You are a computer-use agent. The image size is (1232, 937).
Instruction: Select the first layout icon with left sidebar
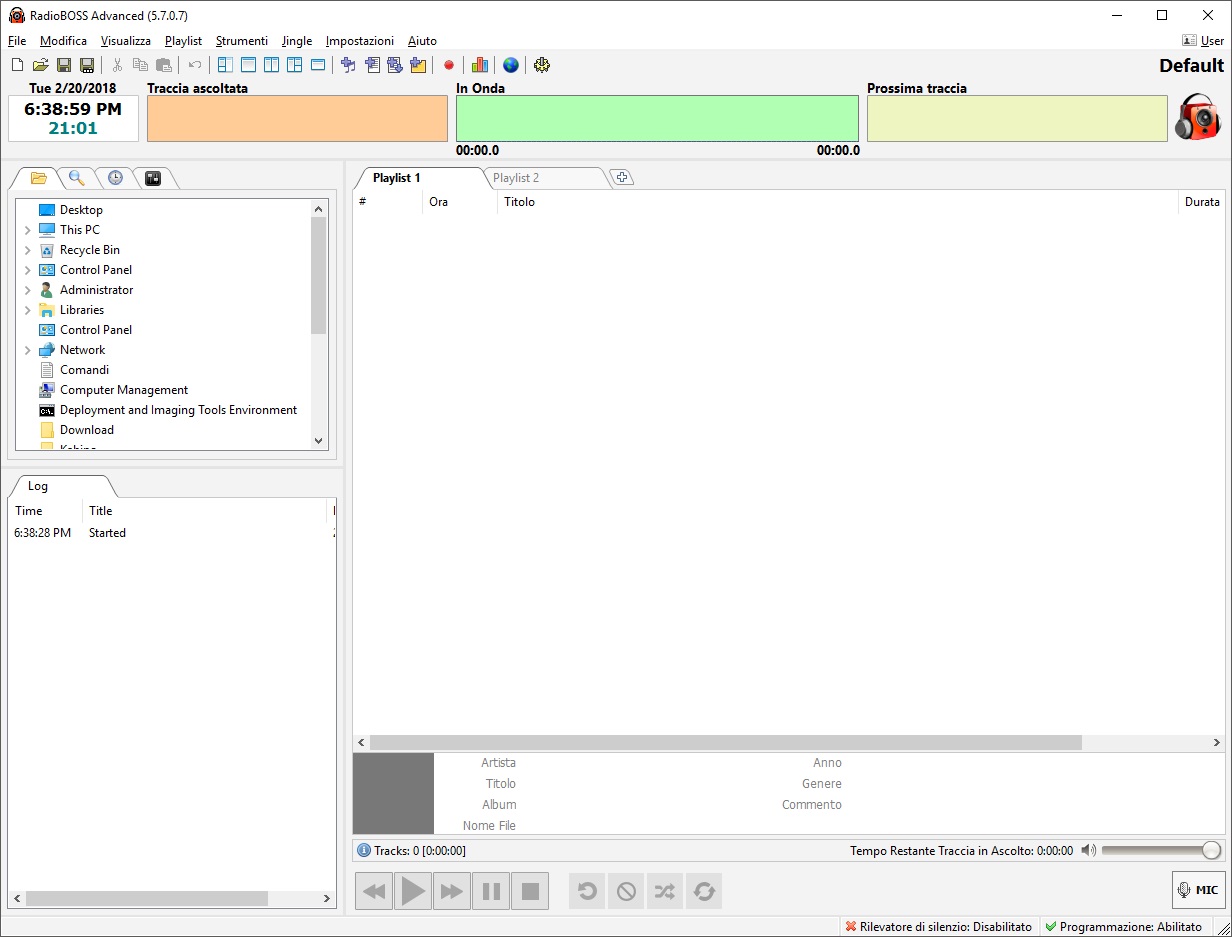225,65
